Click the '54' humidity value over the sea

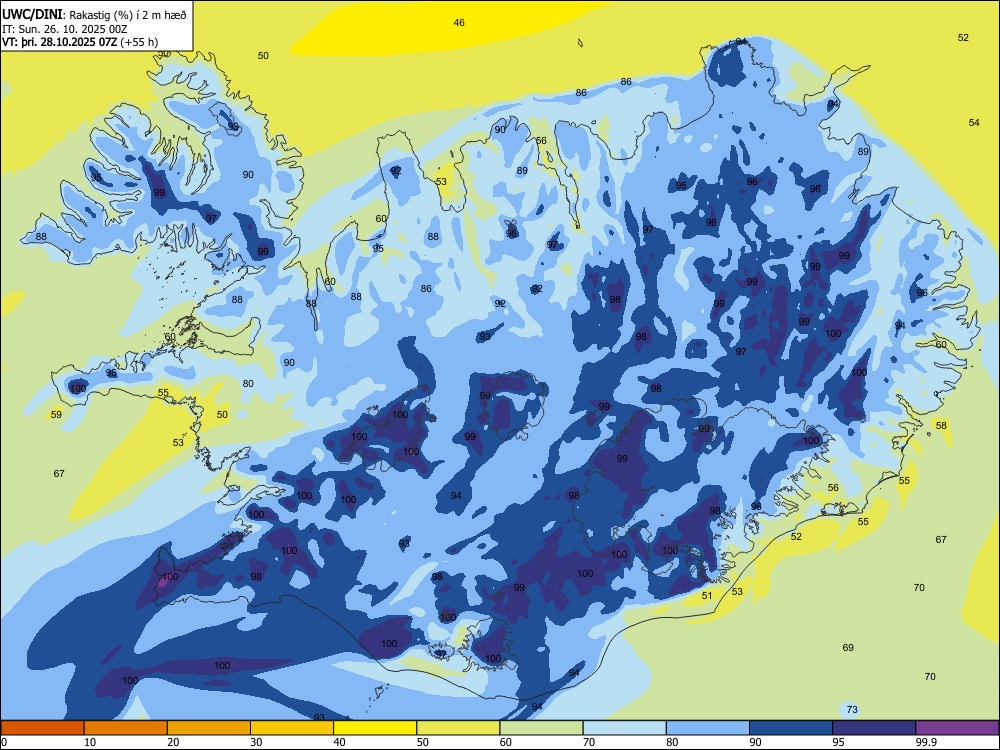pyautogui.click(x=974, y=122)
